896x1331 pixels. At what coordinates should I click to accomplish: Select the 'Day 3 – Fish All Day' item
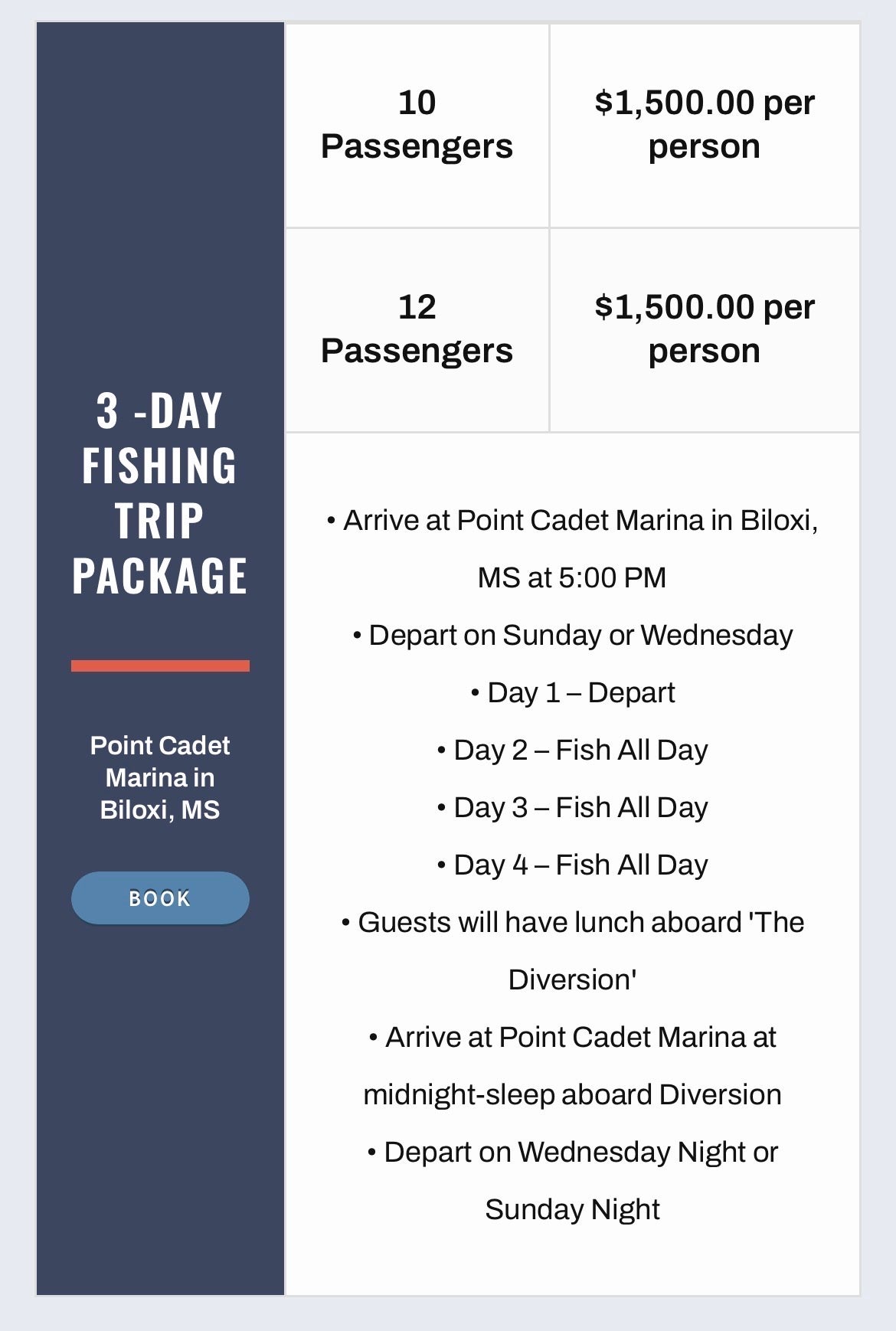tap(573, 807)
